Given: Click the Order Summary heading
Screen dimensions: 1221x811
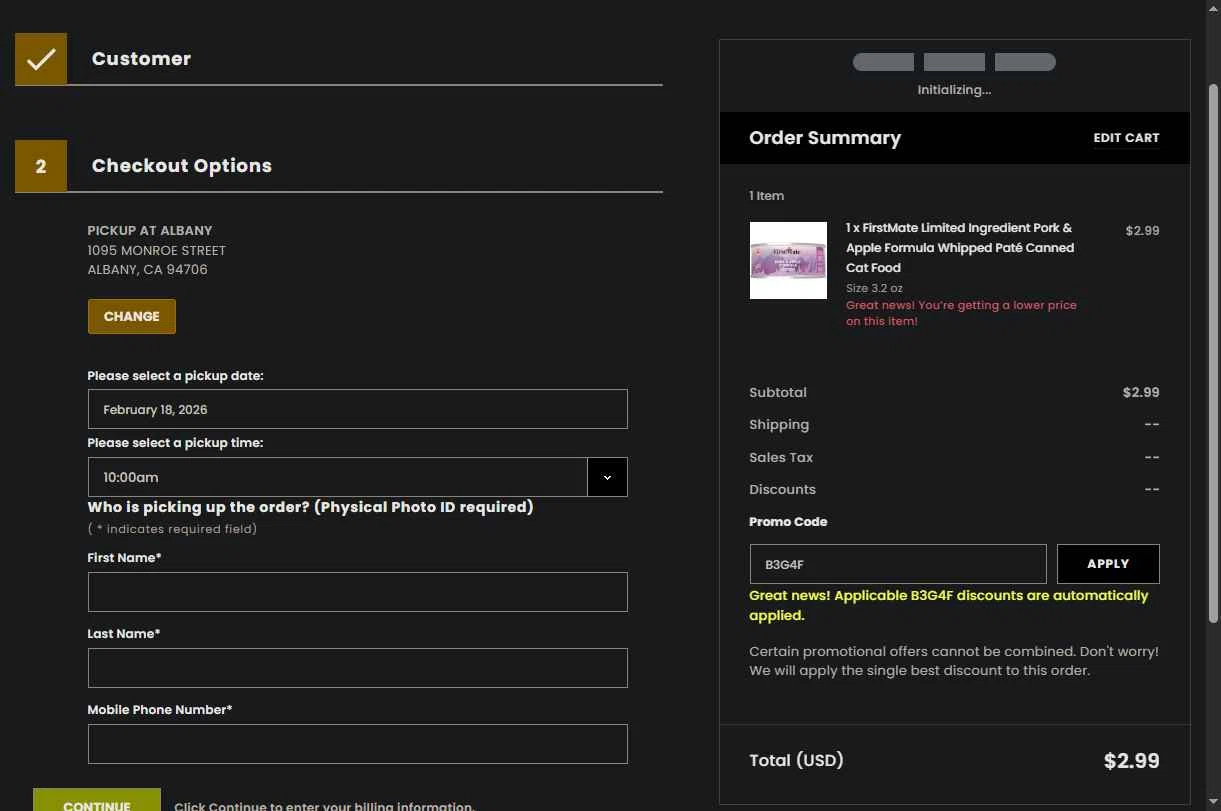Looking at the screenshot, I should click(825, 138).
